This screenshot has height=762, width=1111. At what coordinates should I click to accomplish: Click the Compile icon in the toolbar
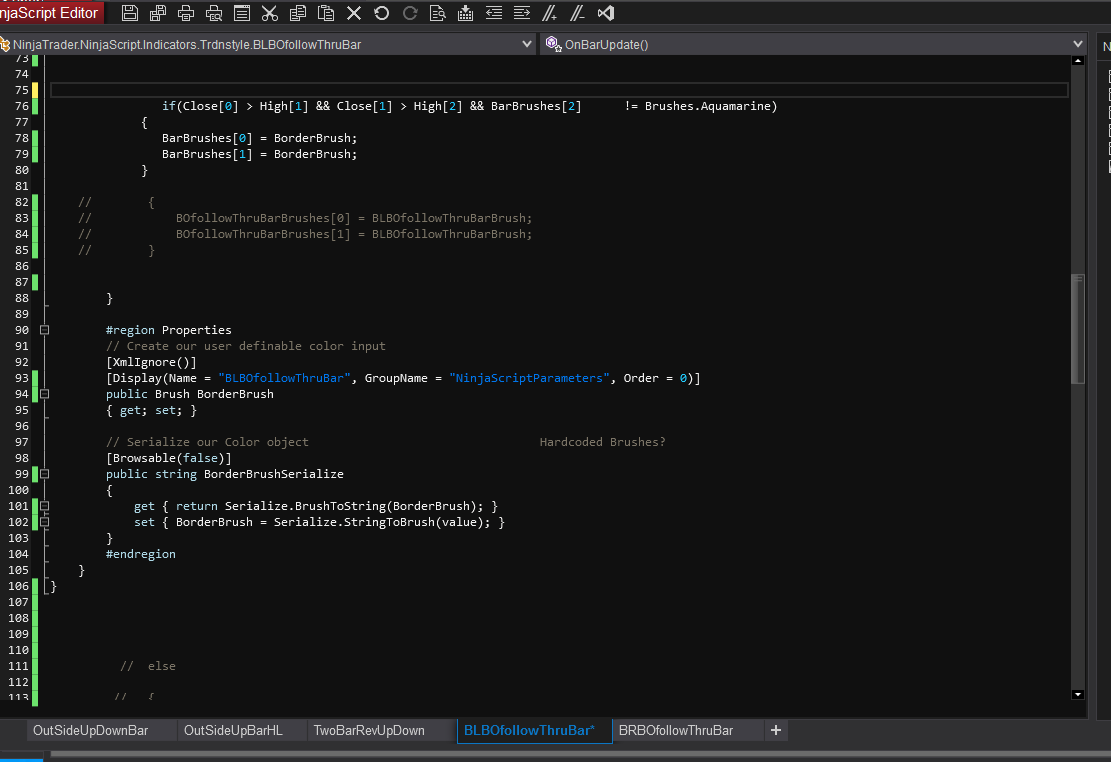[465, 13]
